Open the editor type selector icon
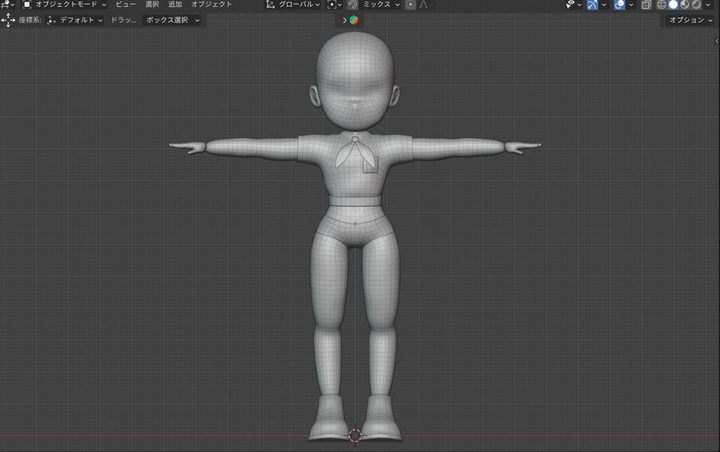This screenshot has height=452, width=720. (7, 4)
